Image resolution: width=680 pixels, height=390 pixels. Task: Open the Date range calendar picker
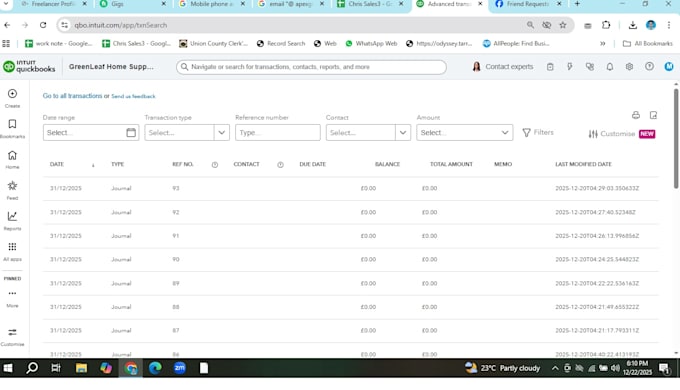pos(131,132)
